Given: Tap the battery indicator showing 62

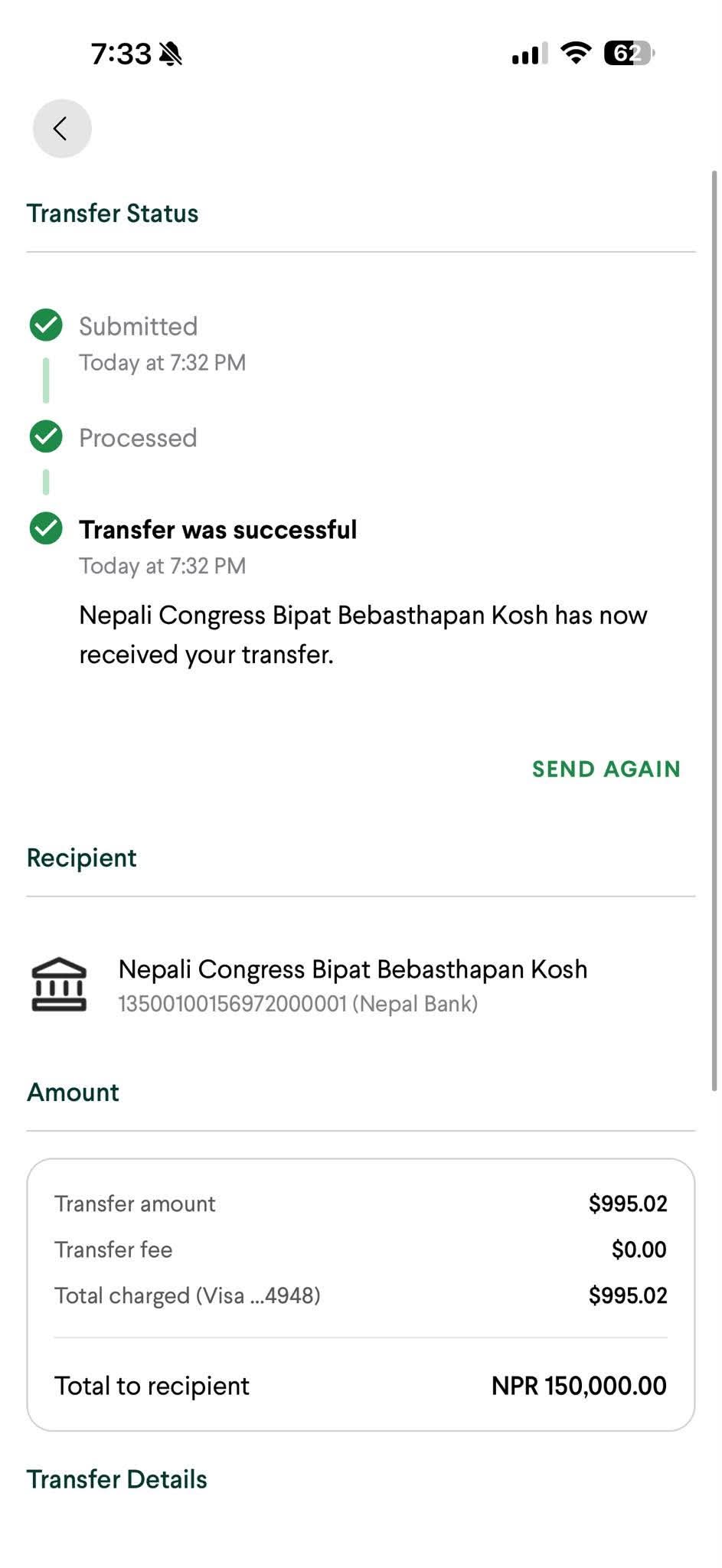Looking at the screenshot, I should [629, 53].
